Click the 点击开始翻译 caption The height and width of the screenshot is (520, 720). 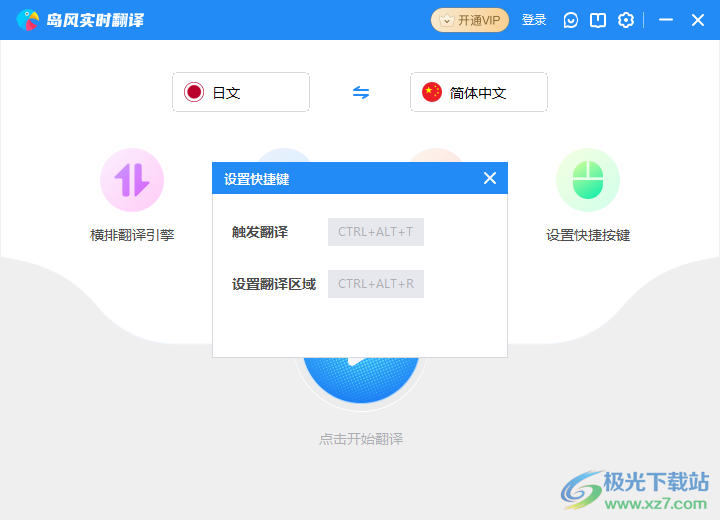pos(361,439)
